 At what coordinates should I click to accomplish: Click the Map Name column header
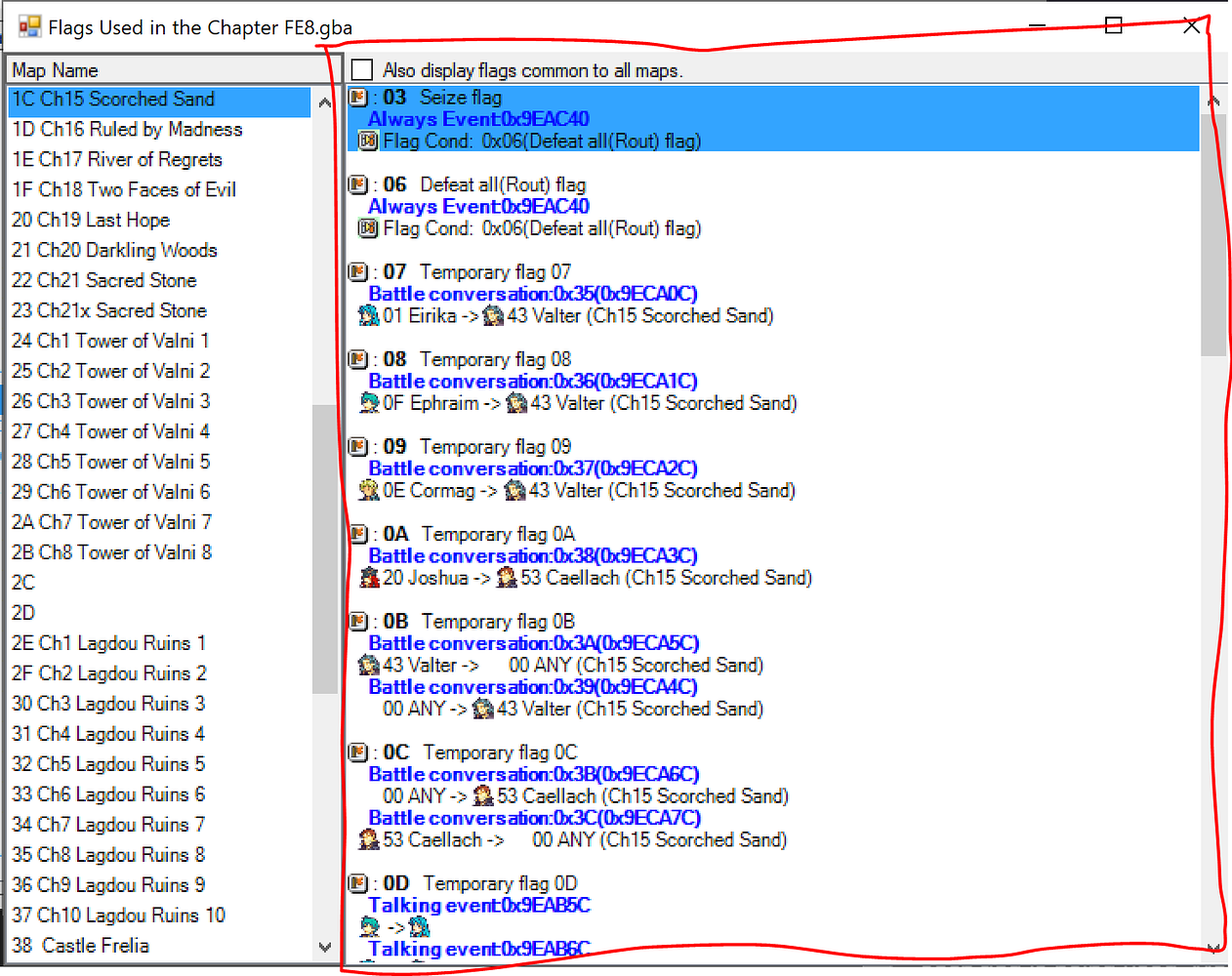51,69
